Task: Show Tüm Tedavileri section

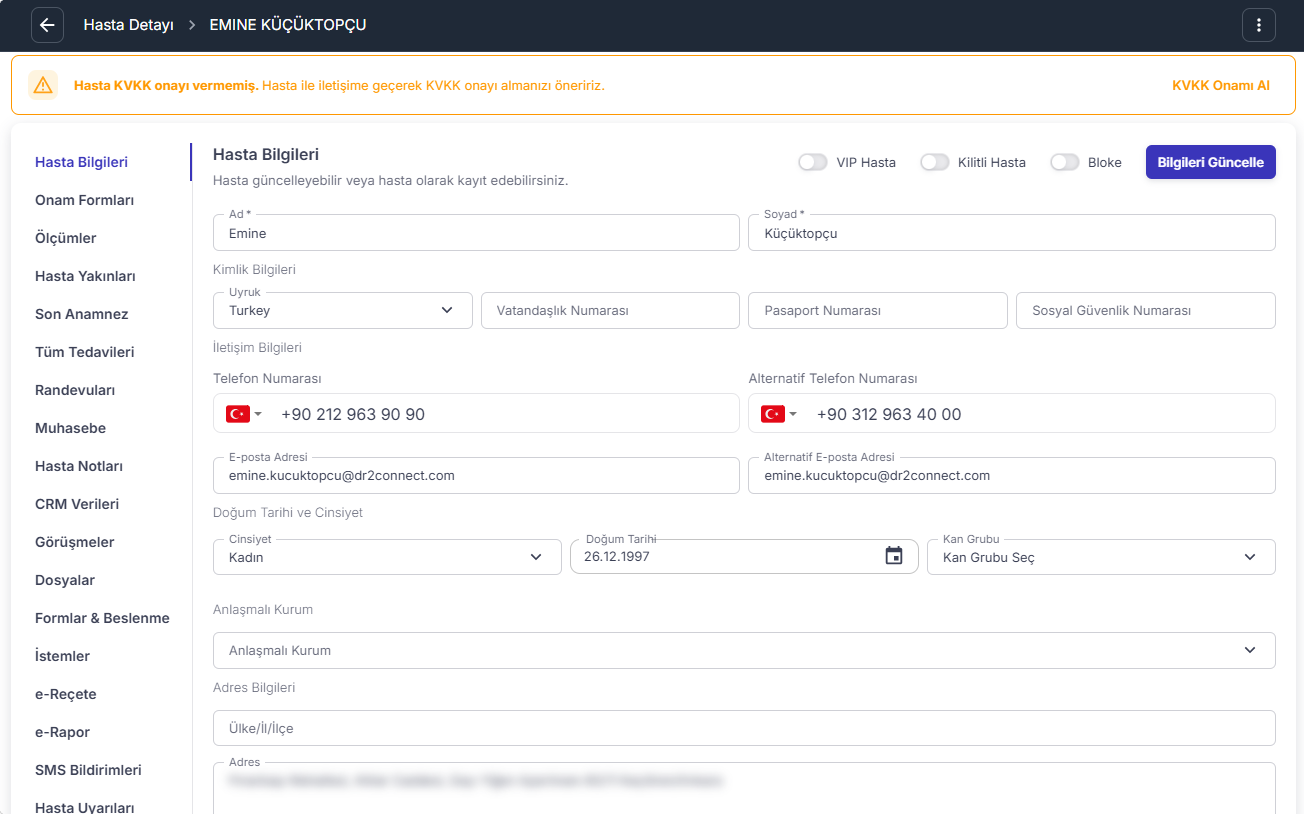Action: tap(84, 352)
